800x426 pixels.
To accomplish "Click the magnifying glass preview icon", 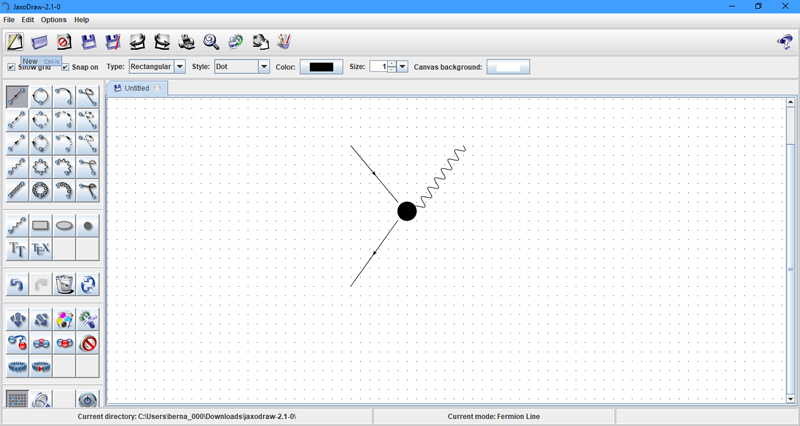I will click(211, 42).
